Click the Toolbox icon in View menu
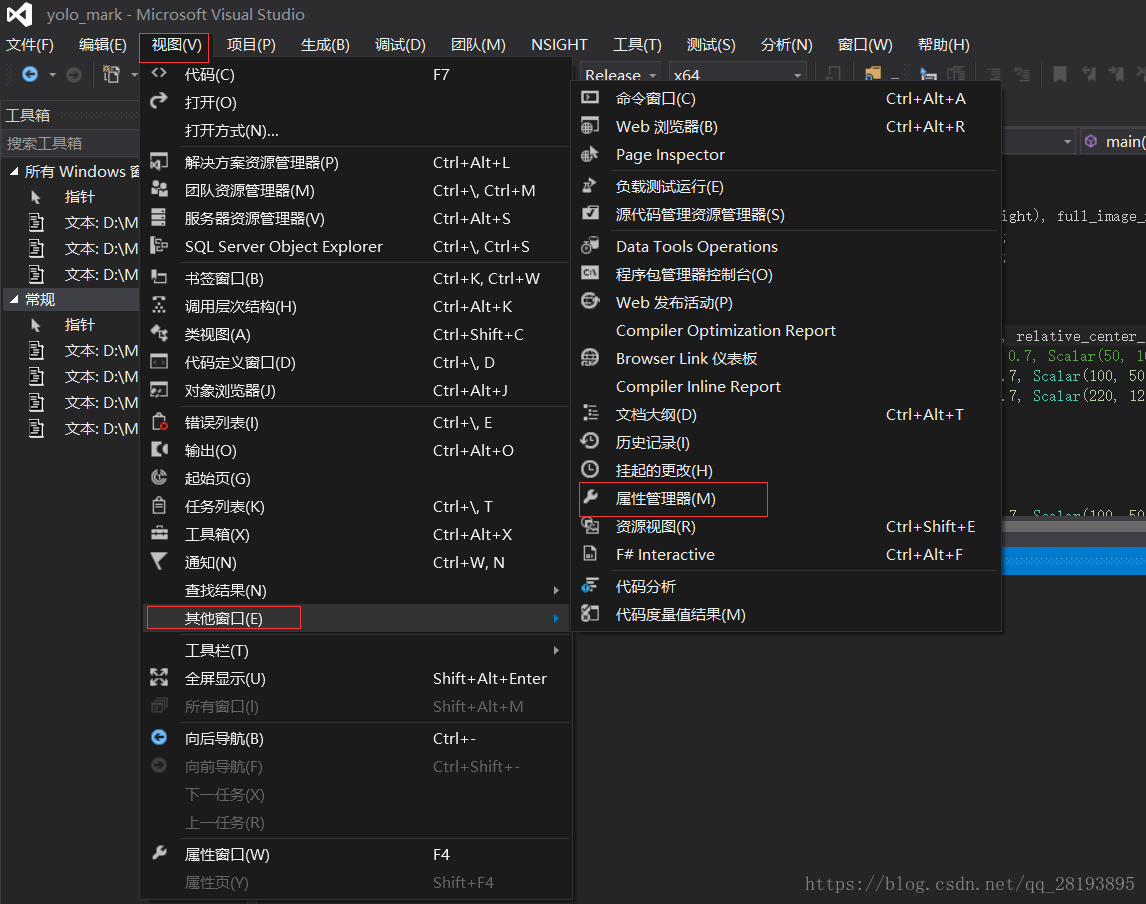 pos(159,533)
